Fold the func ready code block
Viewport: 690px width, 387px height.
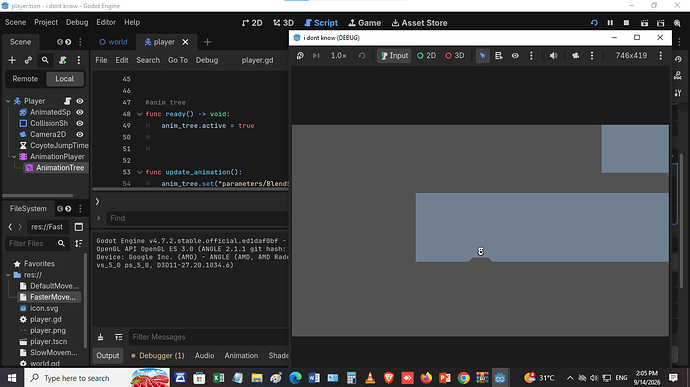coord(139,114)
